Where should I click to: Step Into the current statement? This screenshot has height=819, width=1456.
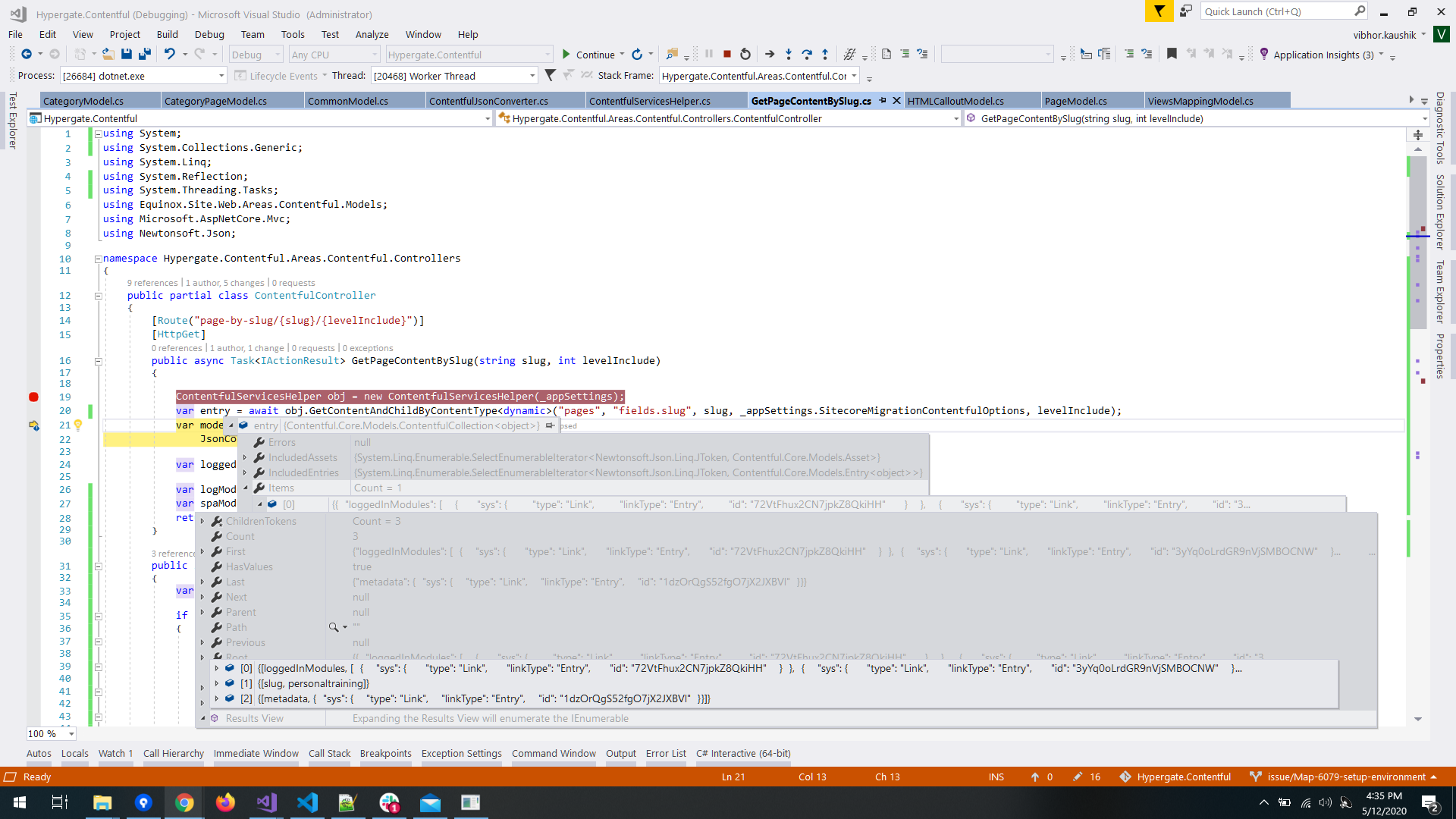click(789, 54)
